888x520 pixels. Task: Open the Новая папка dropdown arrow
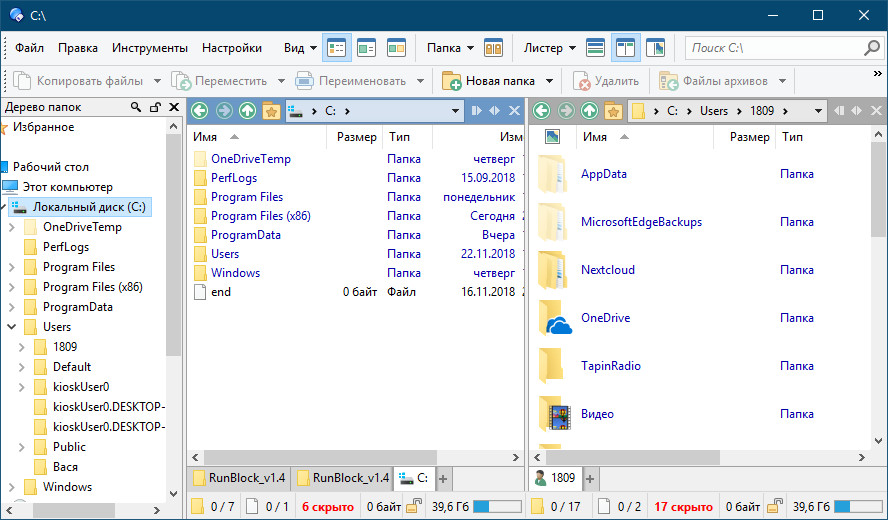point(549,81)
